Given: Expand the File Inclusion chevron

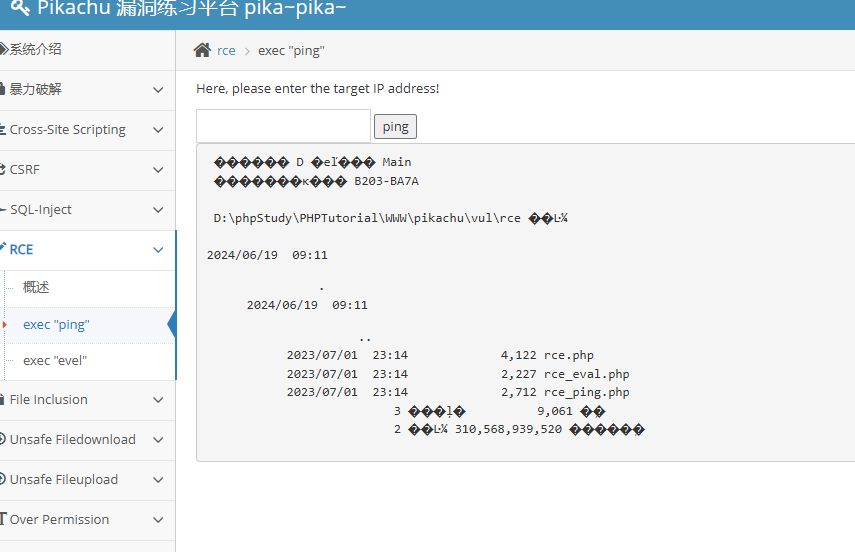Looking at the screenshot, I should (158, 400).
